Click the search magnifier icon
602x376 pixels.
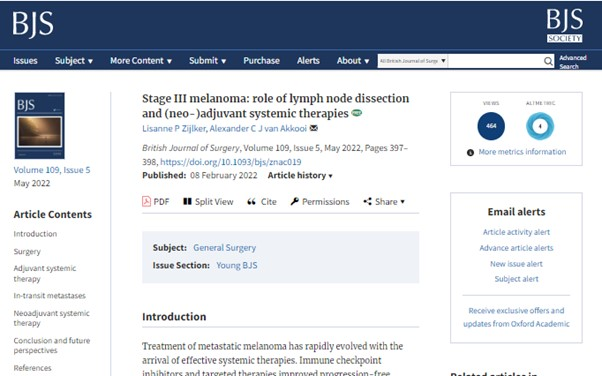point(548,61)
